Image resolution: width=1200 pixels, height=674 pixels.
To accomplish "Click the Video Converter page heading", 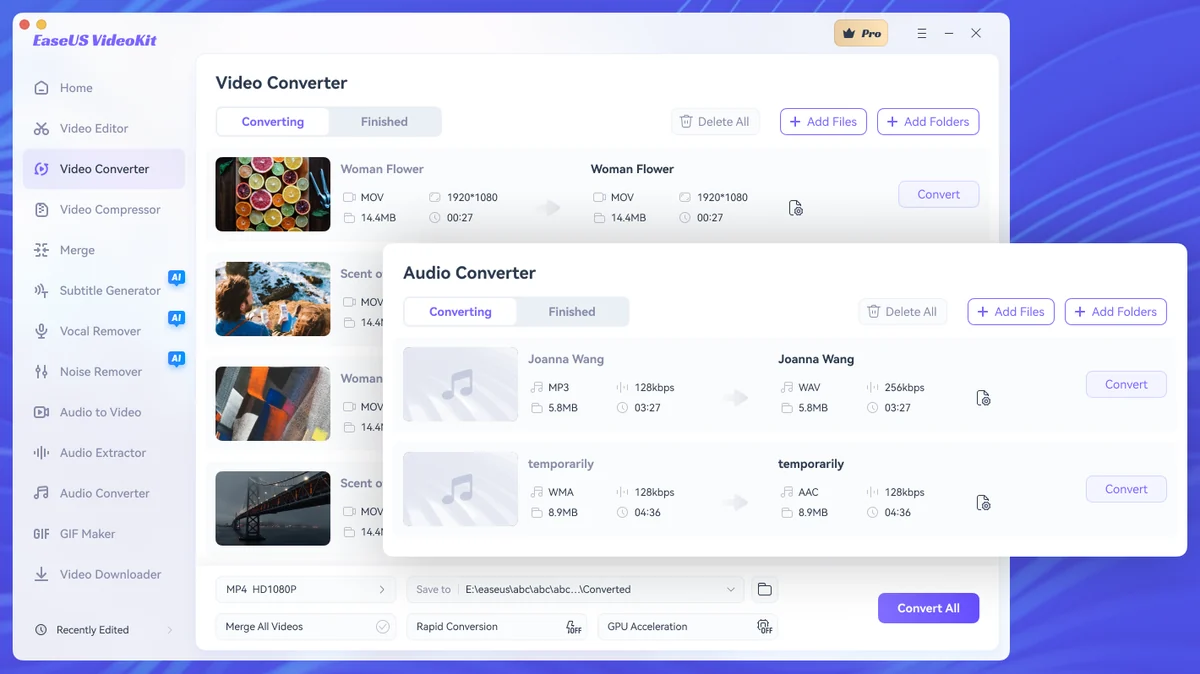I will pos(282,83).
